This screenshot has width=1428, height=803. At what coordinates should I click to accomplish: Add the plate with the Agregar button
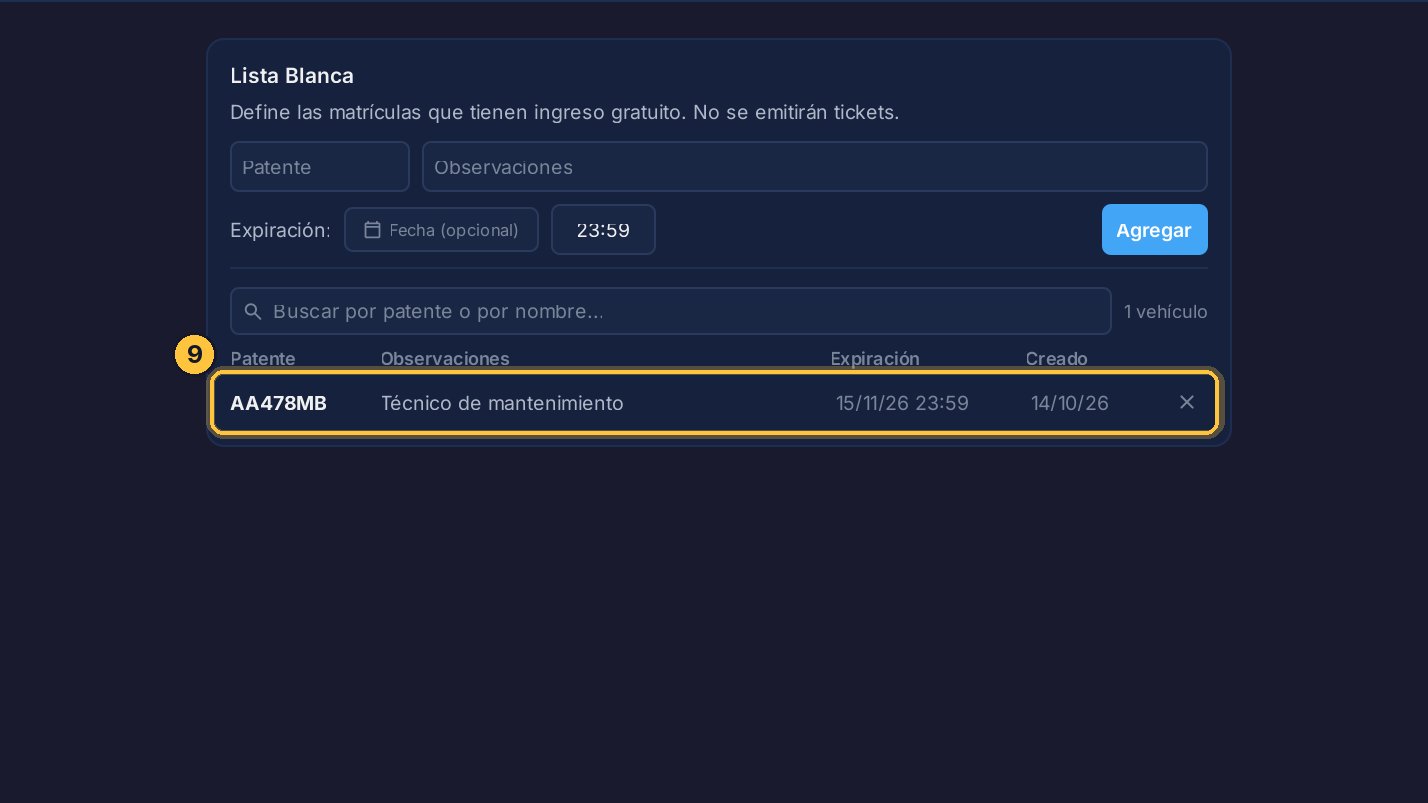(1154, 230)
